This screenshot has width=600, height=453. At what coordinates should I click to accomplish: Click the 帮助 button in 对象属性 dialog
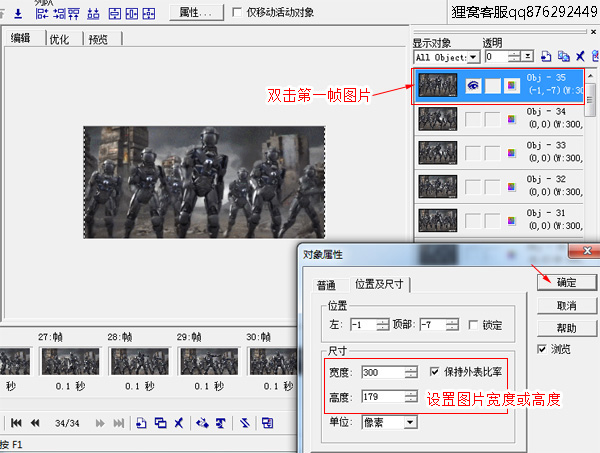pos(567,328)
